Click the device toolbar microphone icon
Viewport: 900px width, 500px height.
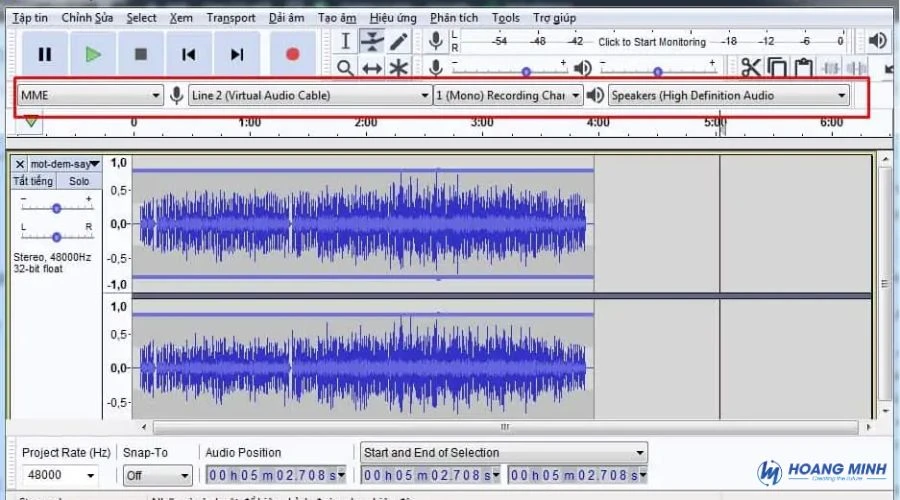click(x=177, y=95)
